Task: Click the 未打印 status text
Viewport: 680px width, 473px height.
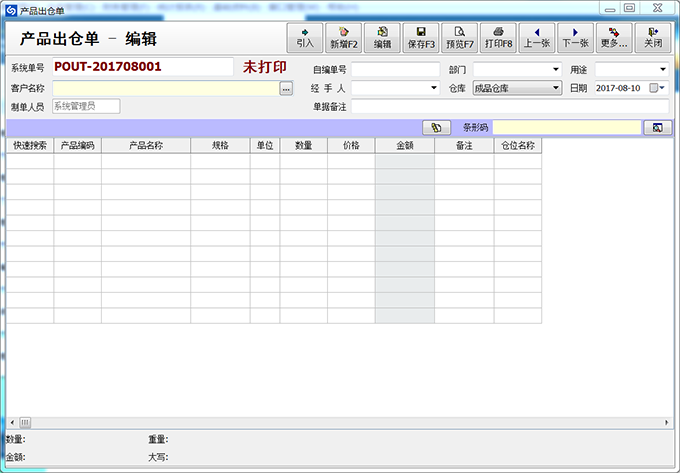Action: tap(265, 67)
